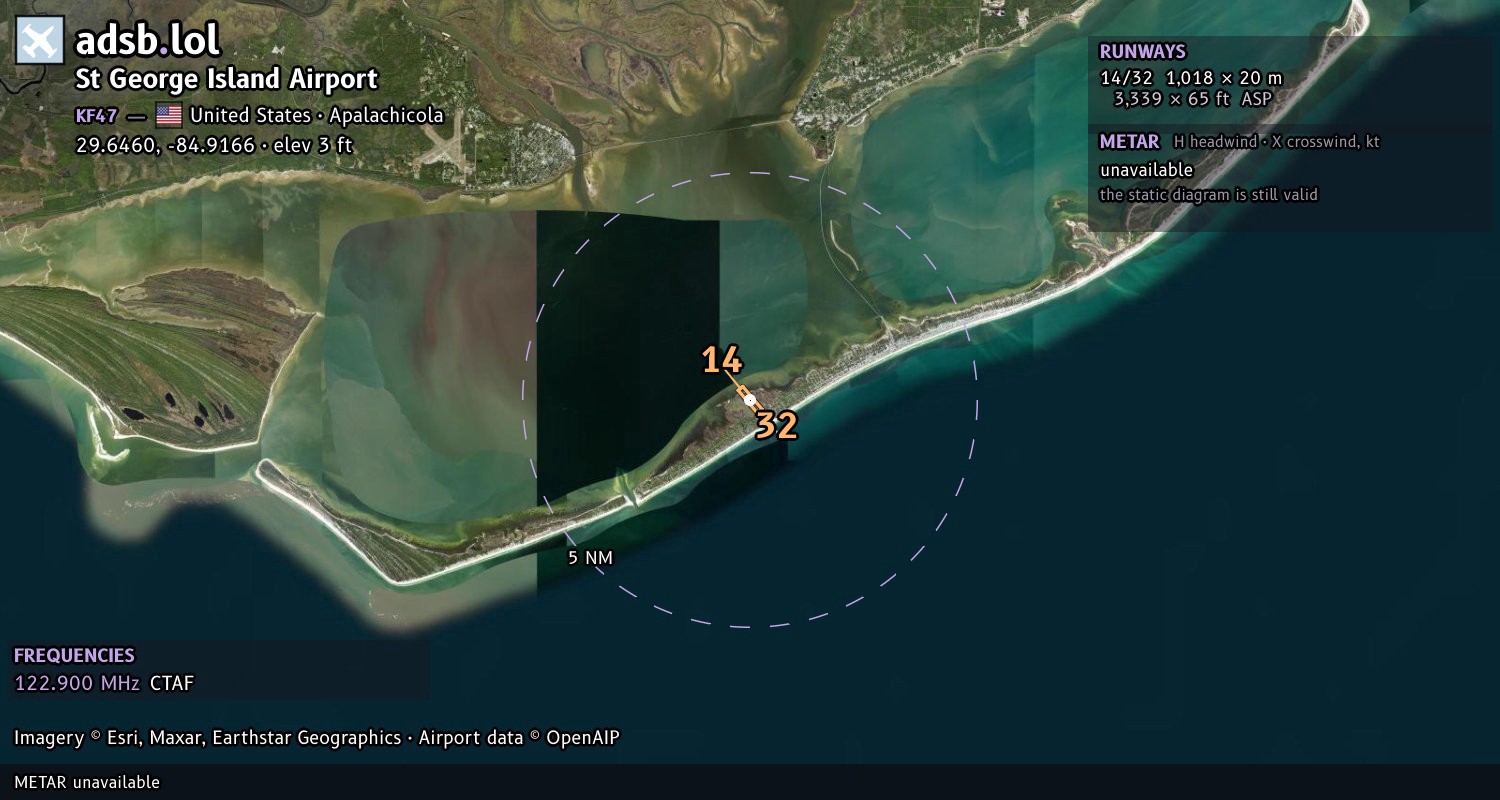The width and height of the screenshot is (1500, 800).
Task: Select the "unavailable" value under the METAR header
Action: (x=1146, y=170)
